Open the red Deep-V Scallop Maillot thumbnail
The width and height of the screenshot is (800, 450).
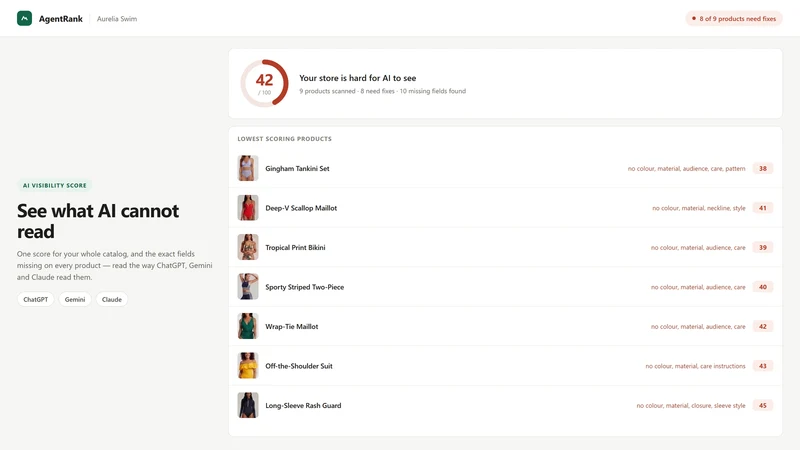click(x=248, y=208)
